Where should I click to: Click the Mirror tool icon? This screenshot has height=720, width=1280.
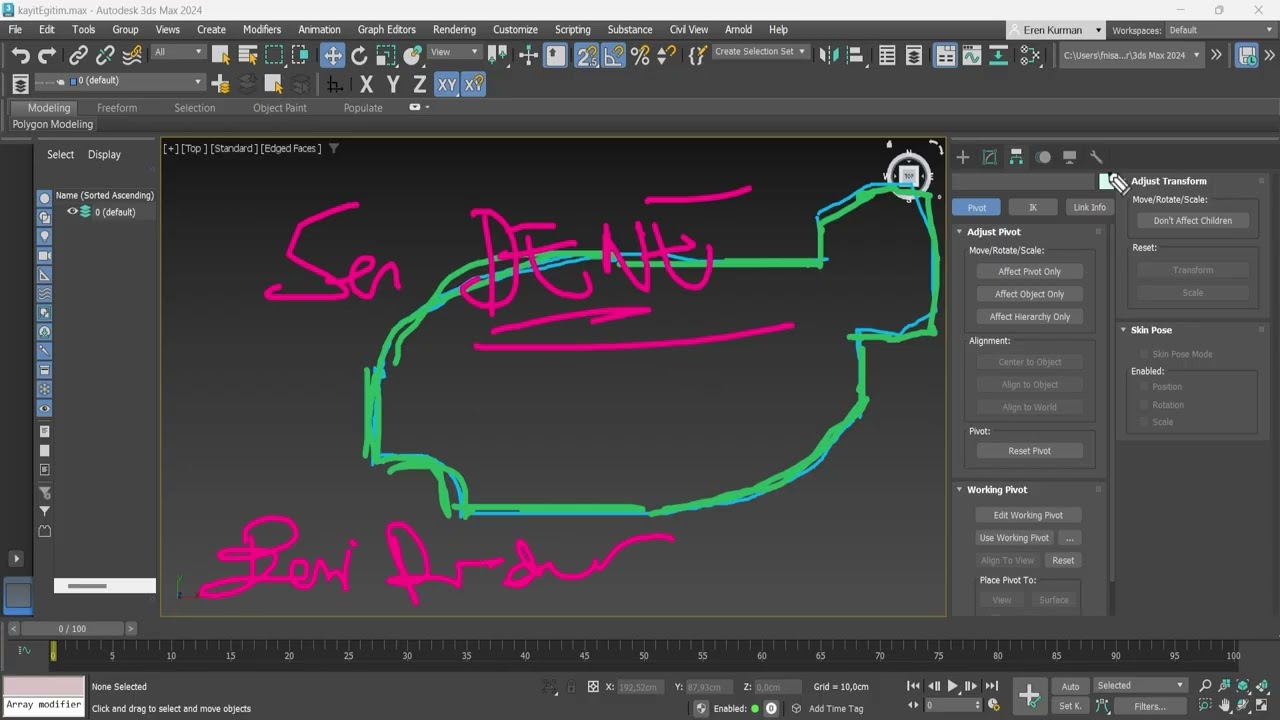coord(828,55)
